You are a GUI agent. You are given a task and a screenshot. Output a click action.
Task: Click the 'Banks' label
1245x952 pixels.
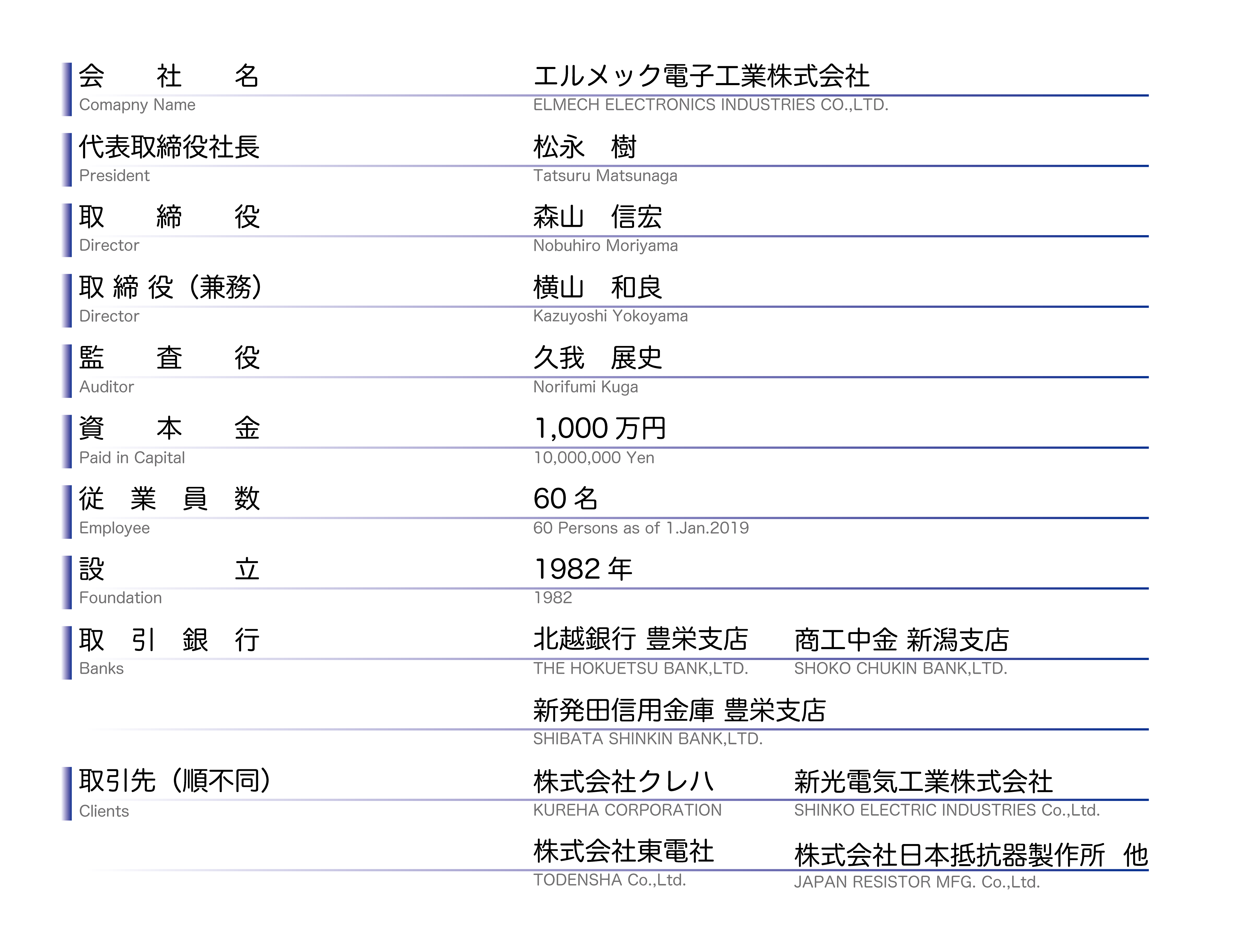coord(101,669)
